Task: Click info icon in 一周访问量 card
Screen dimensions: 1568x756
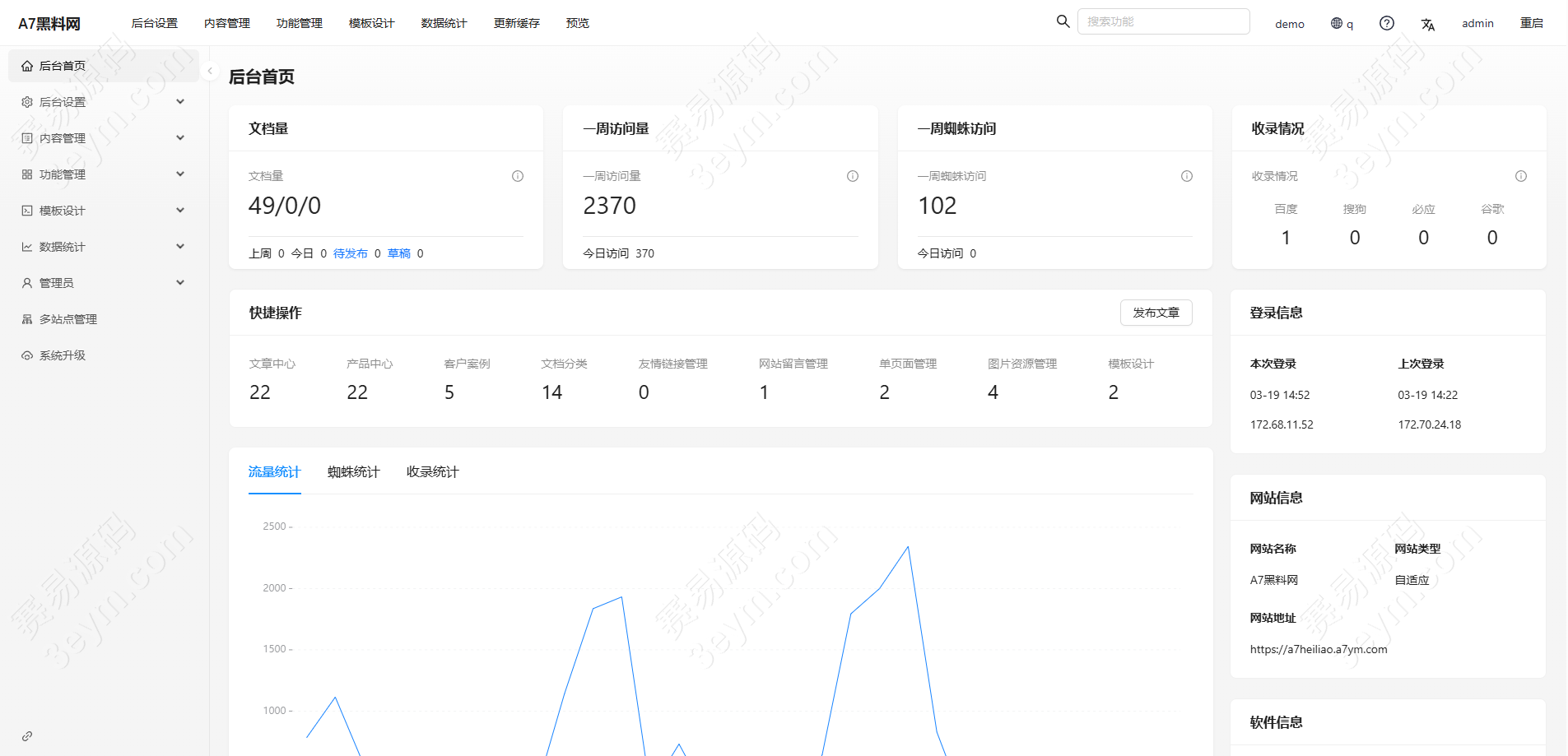Action: 852,176
